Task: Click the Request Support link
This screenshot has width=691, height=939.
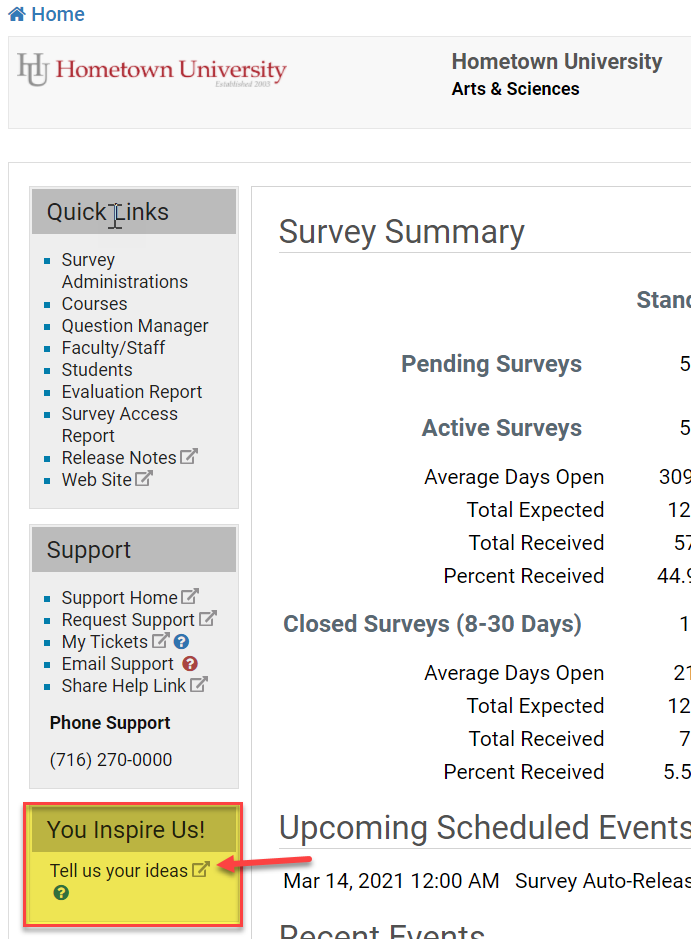Action: [128, 620]
